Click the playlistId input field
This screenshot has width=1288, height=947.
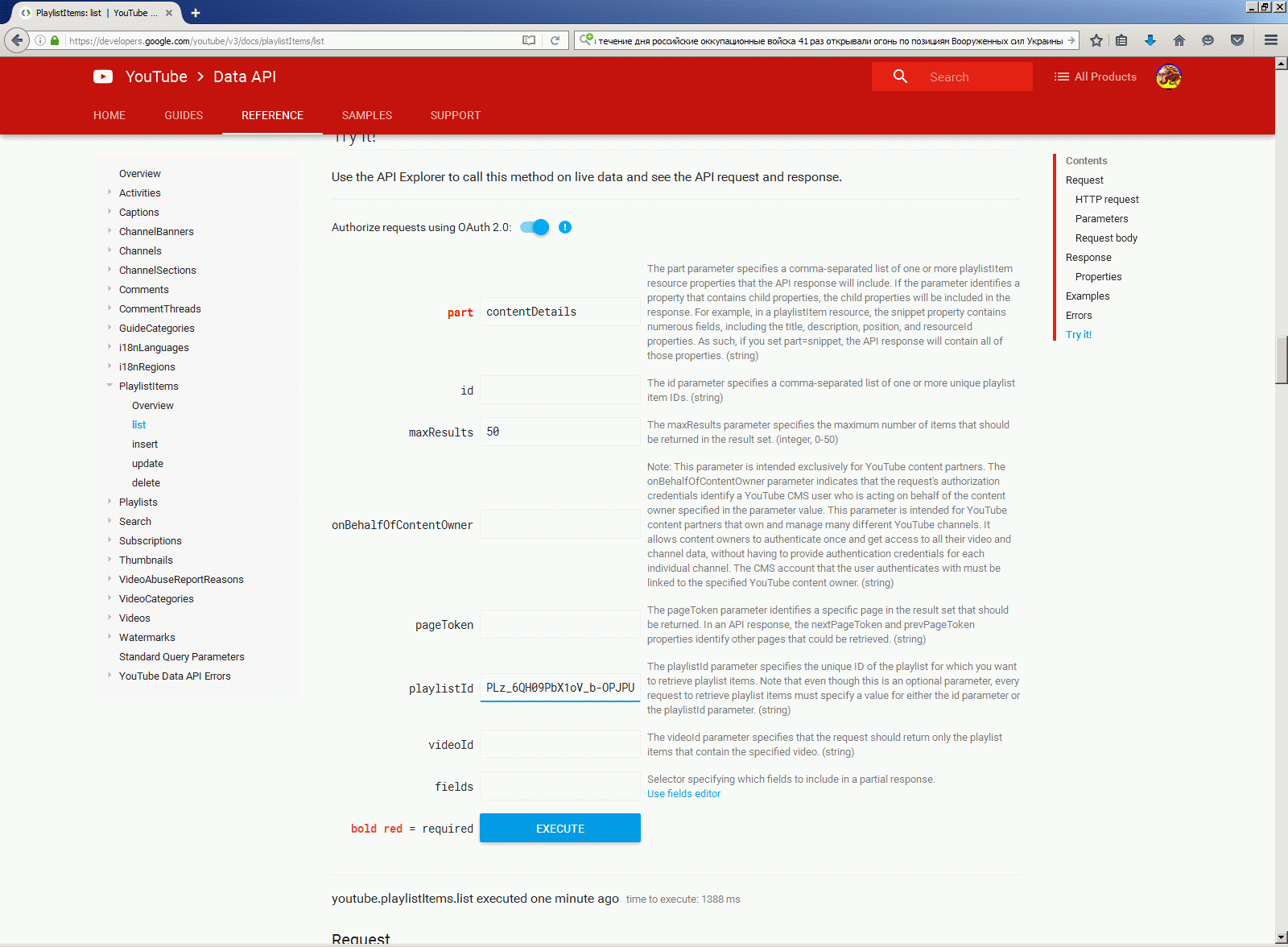click(x=560, y=688)
